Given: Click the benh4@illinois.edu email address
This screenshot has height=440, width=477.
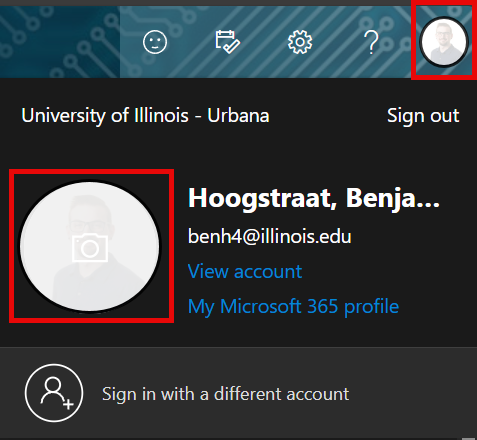Looking at the screenshot, I should pos(269,236).
